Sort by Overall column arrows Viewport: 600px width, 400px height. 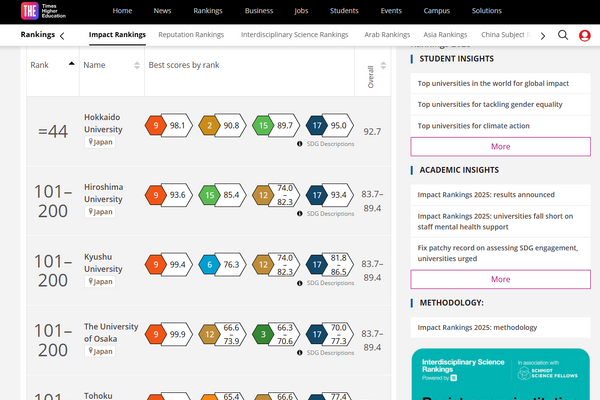click(383, 65)
